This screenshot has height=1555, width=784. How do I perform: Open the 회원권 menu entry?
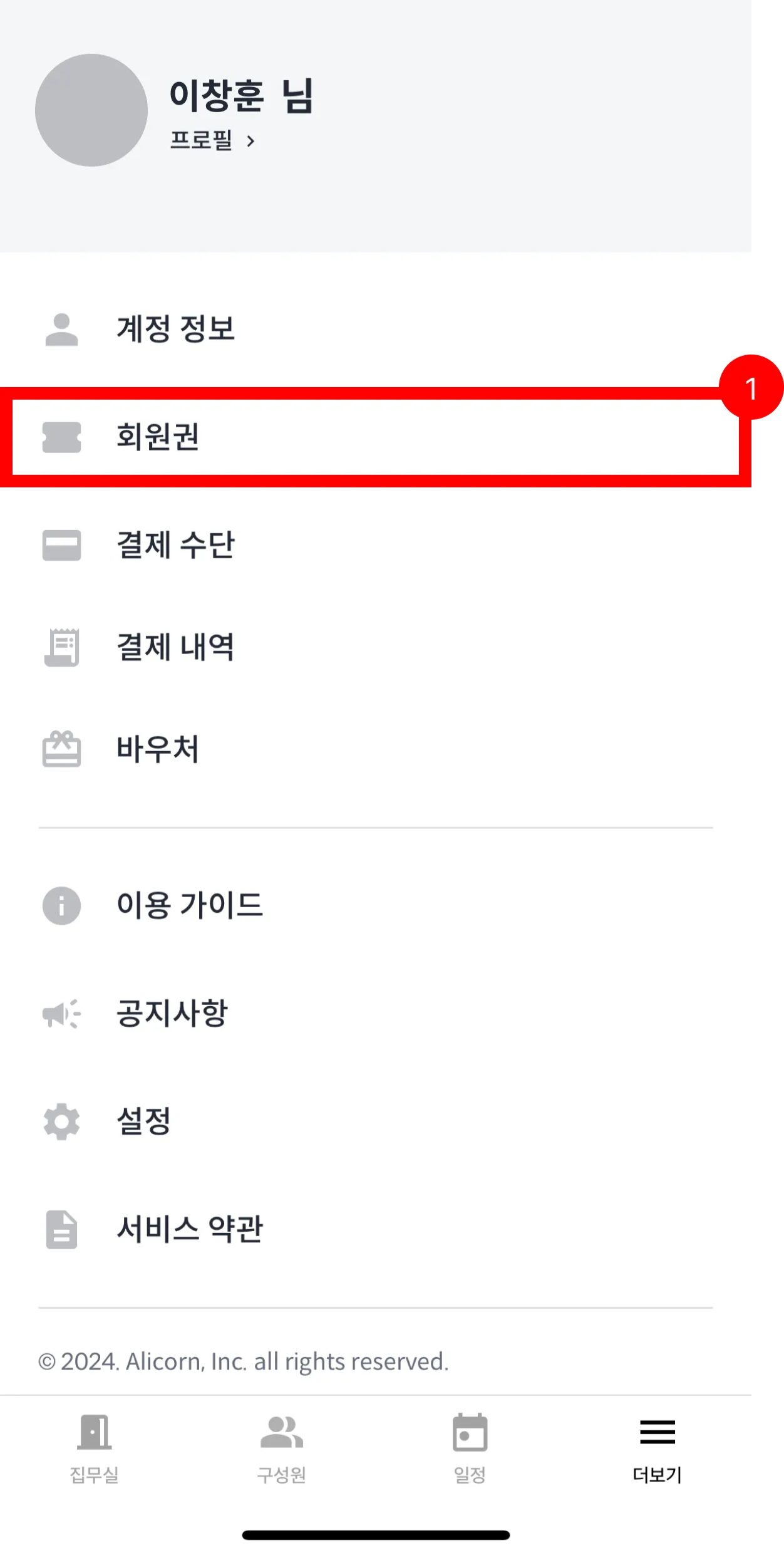376,437
